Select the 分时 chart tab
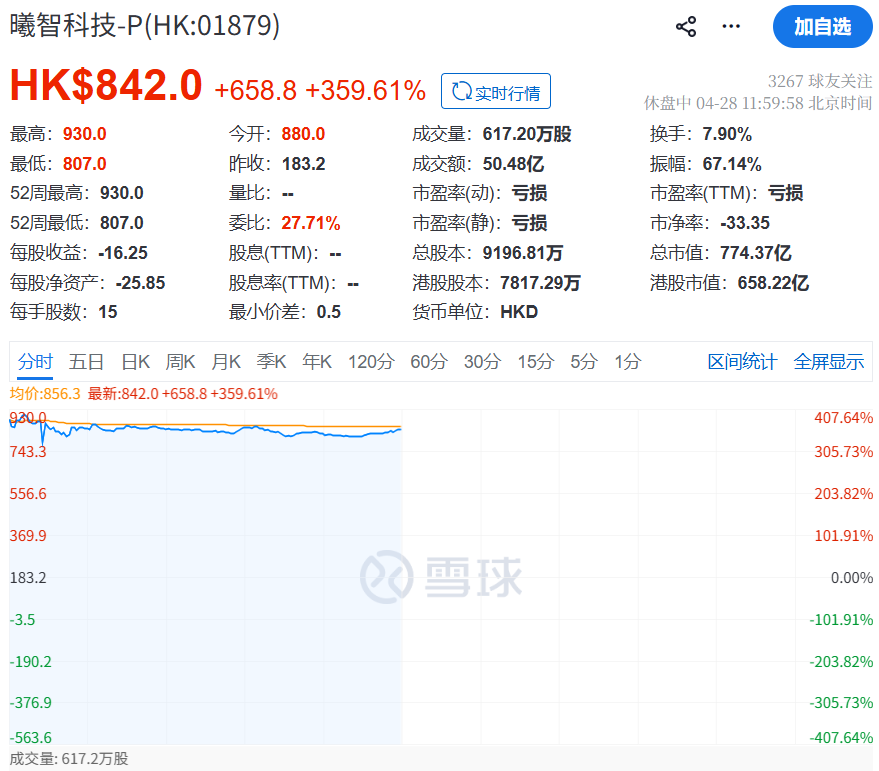This screenshot has height=771, width=879. click(35, 362)
